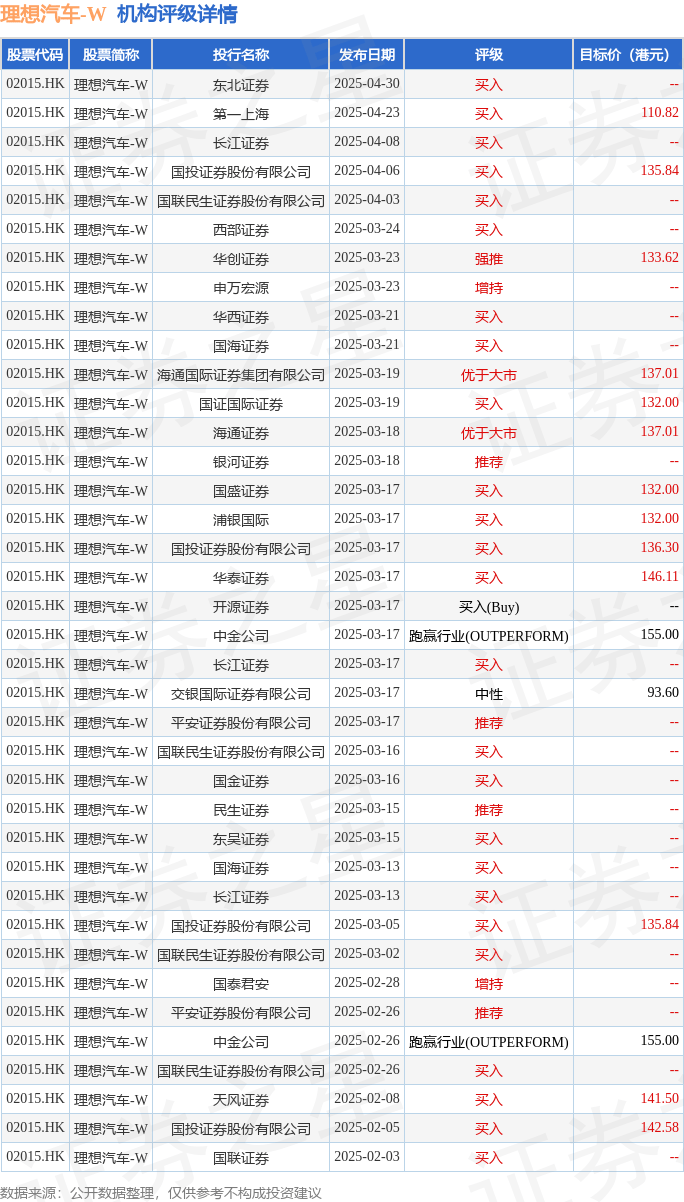This screenshot has width=684, height=1202.
Task: Click 国盛证券 broker name
Action: [241, 491]
